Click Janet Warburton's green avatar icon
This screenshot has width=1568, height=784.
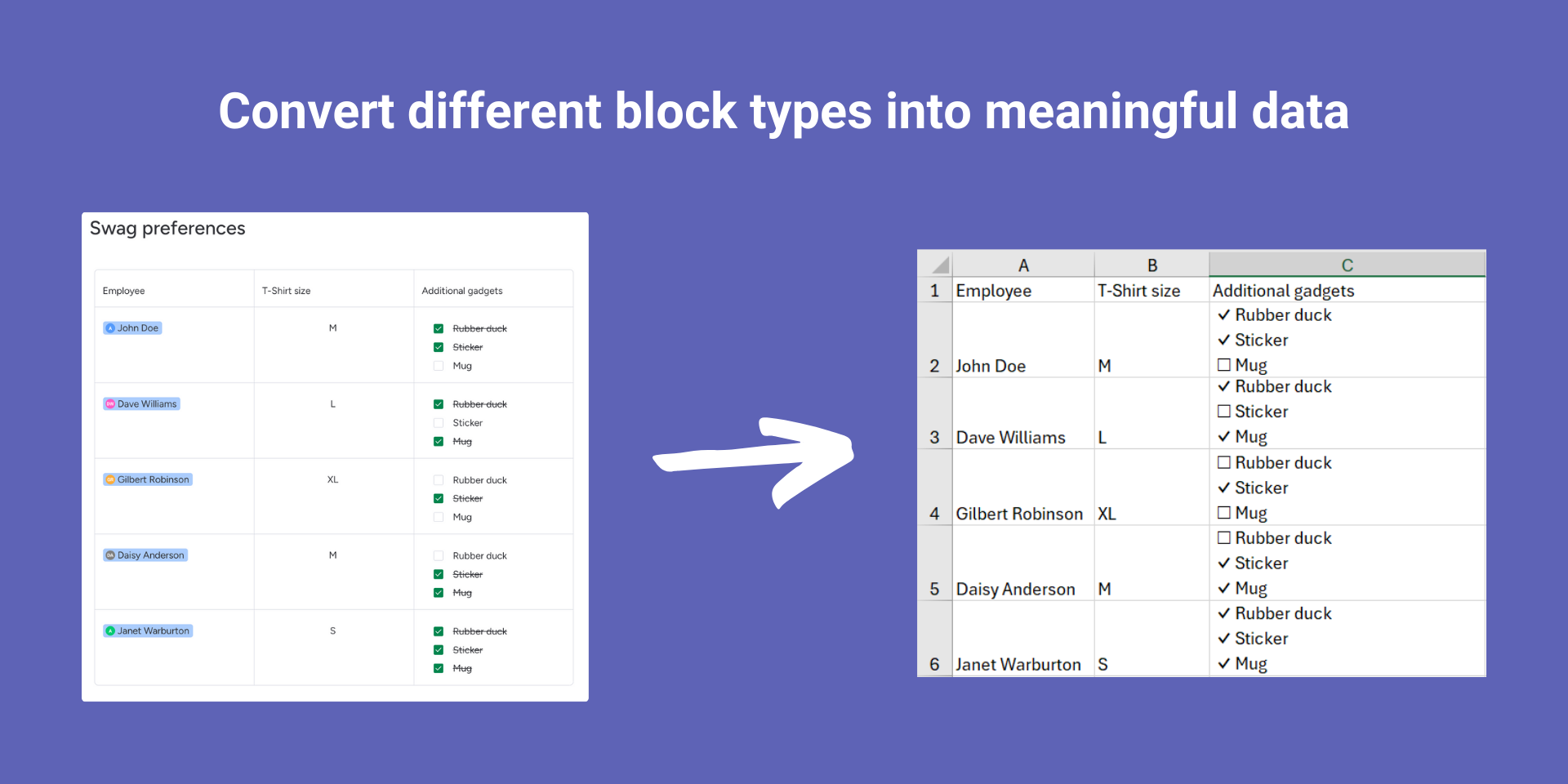110,631
